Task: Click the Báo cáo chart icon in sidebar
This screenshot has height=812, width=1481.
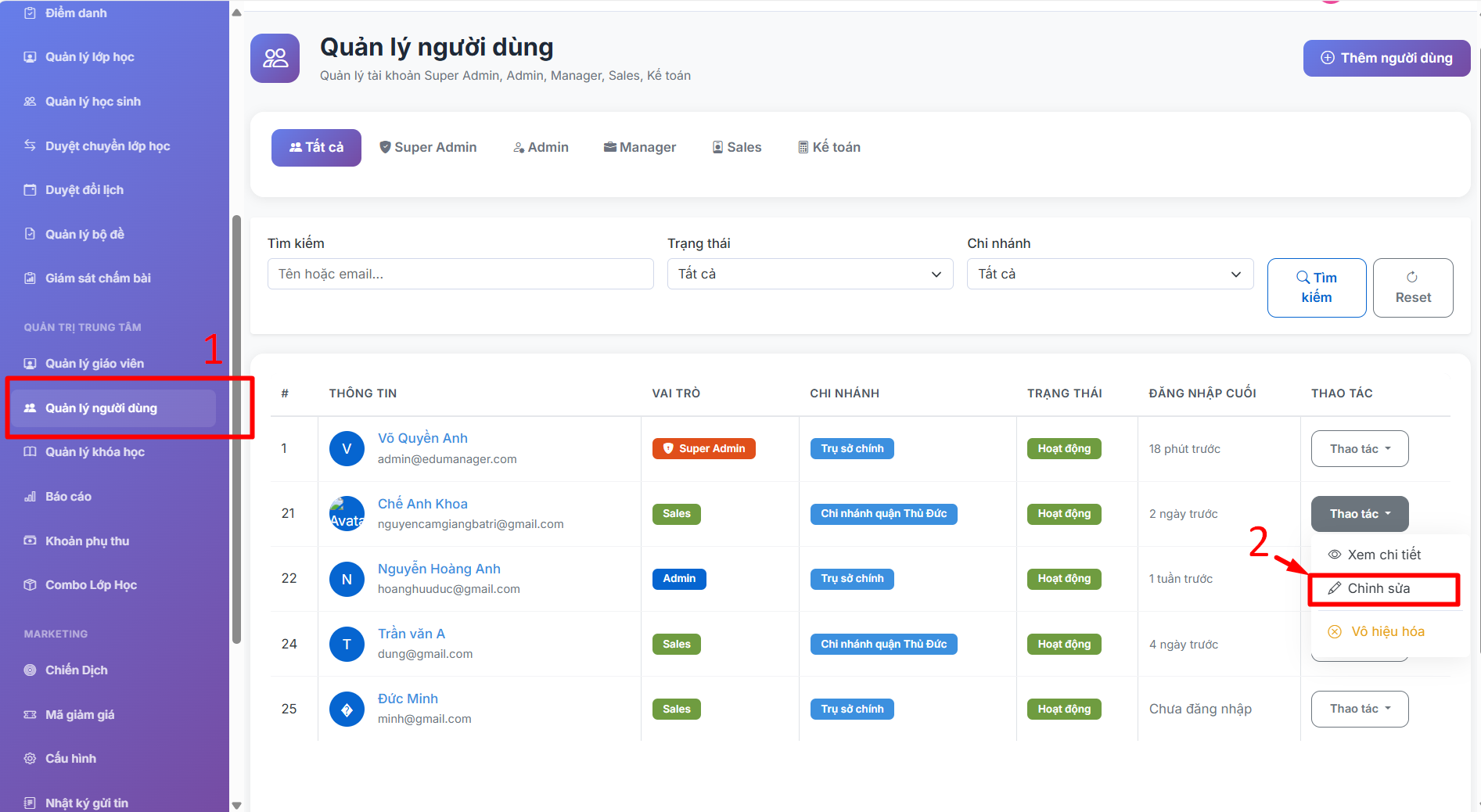Action: pyautogui.click(x=30, y=497)
